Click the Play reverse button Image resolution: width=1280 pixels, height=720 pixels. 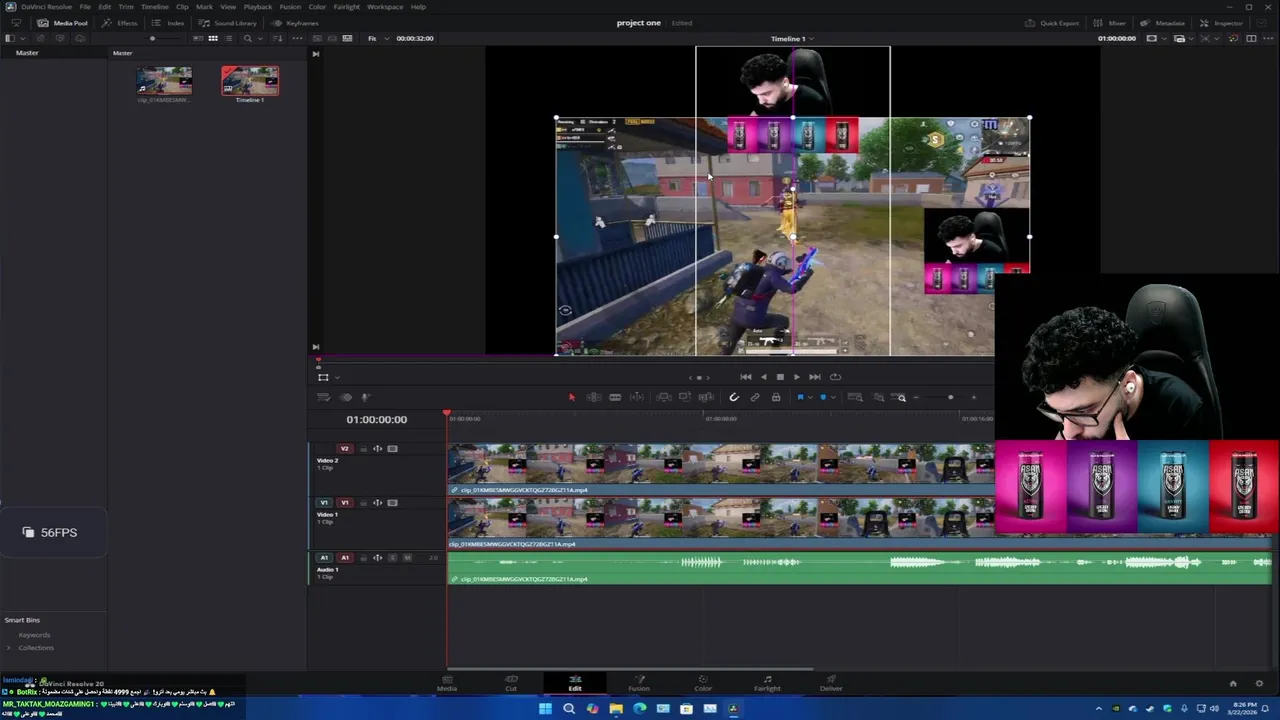pyautogui.click(x=763, y=377)
